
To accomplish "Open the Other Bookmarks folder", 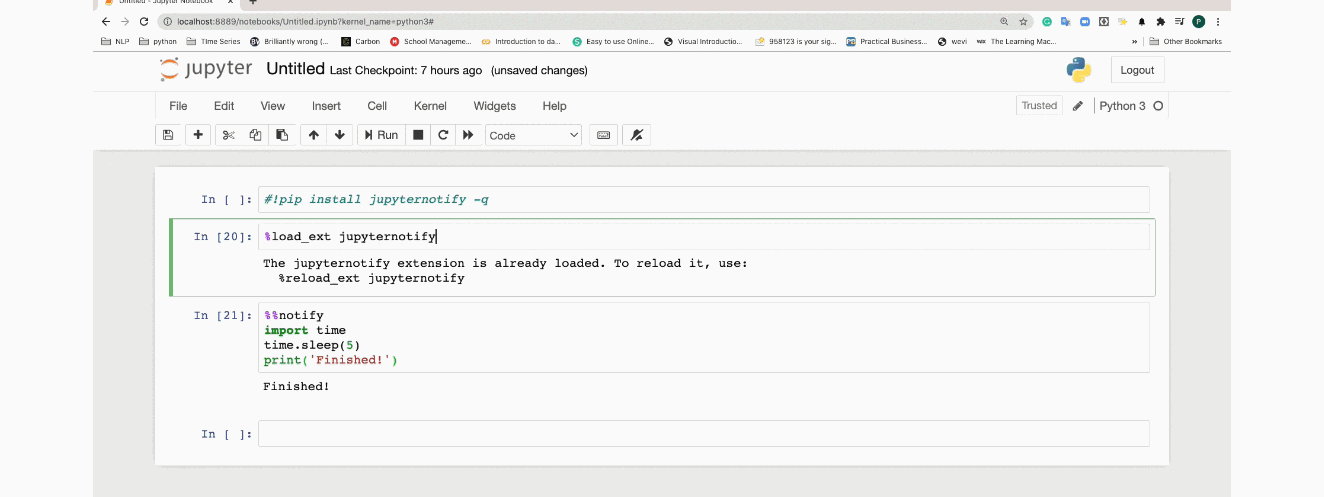I will pyautogui.click(x=1185, y=41).
